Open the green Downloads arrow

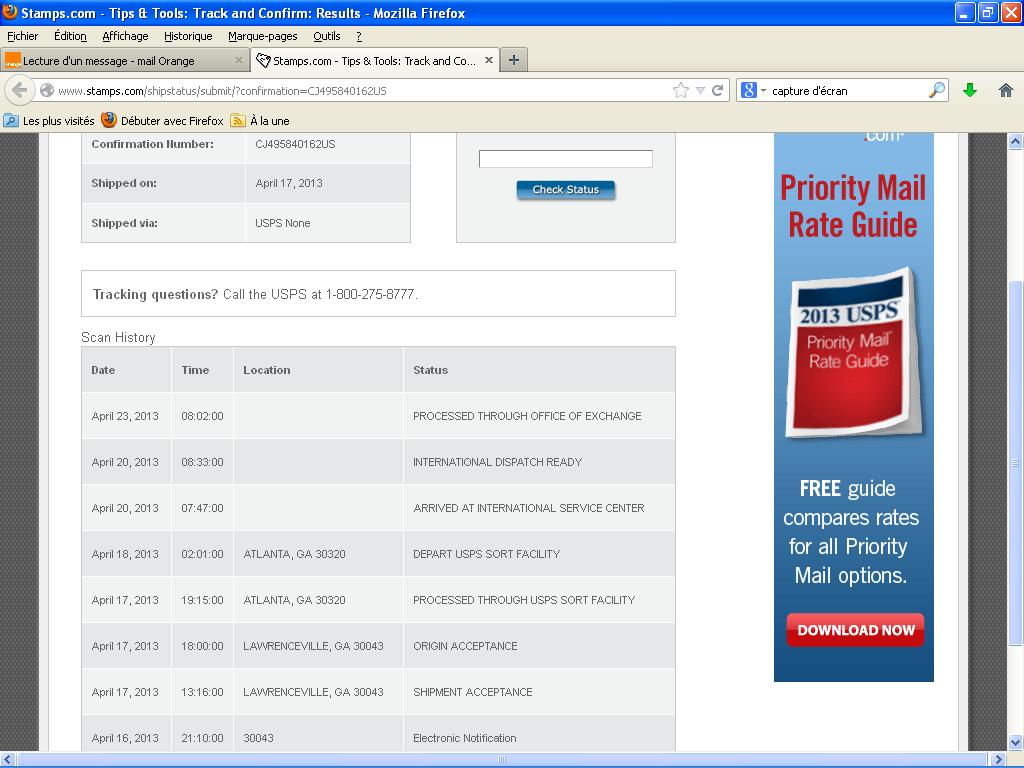point(970,90)
